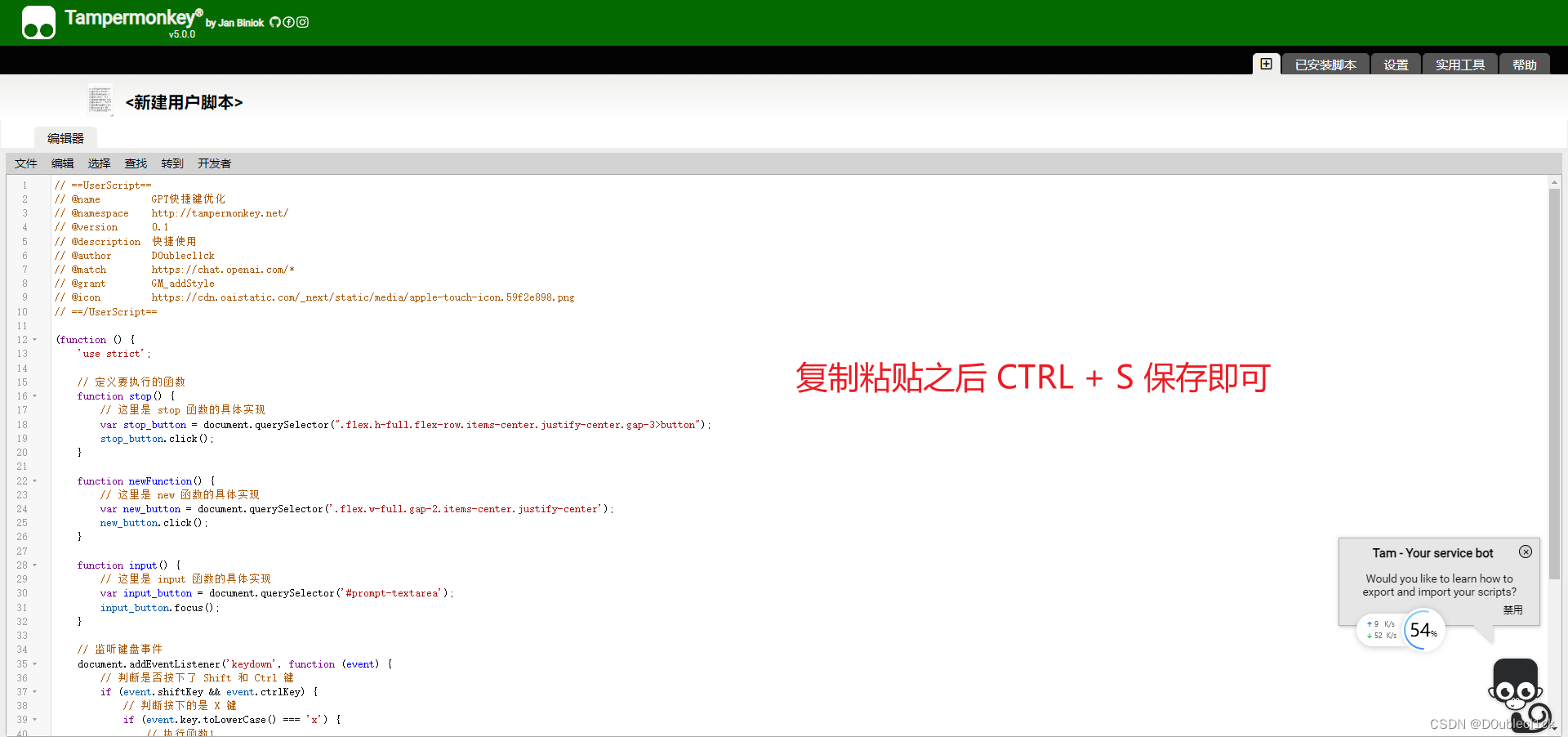
Task: Click the 54% memory usage circle
Action: pos(1423,630)
